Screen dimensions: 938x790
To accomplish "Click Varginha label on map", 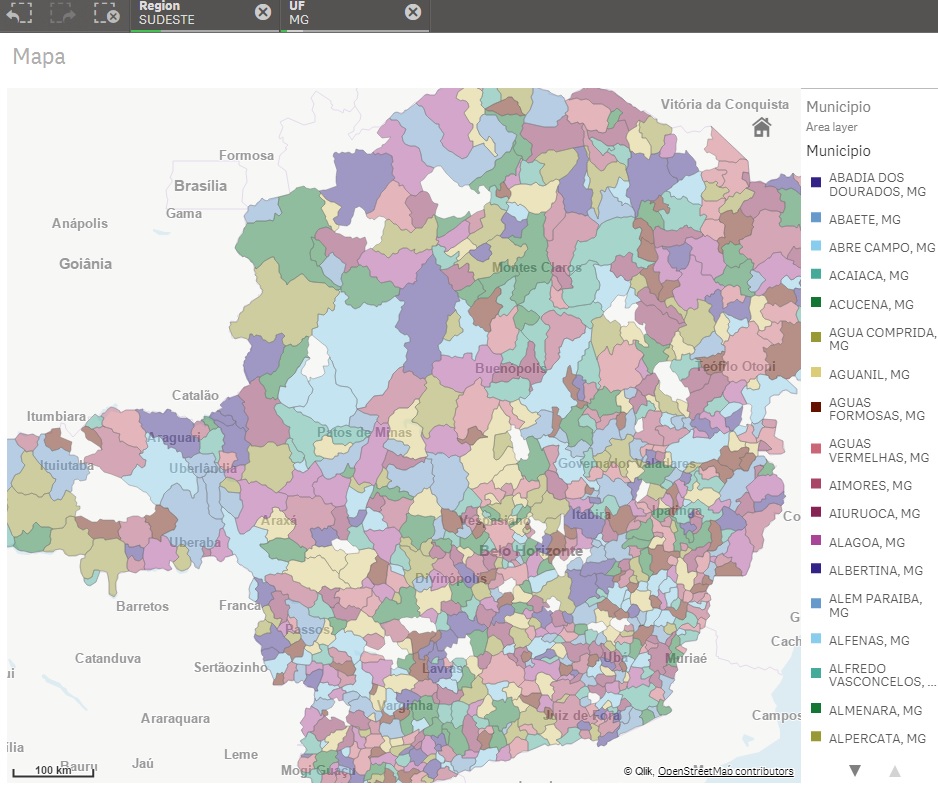I will point(405,706).
